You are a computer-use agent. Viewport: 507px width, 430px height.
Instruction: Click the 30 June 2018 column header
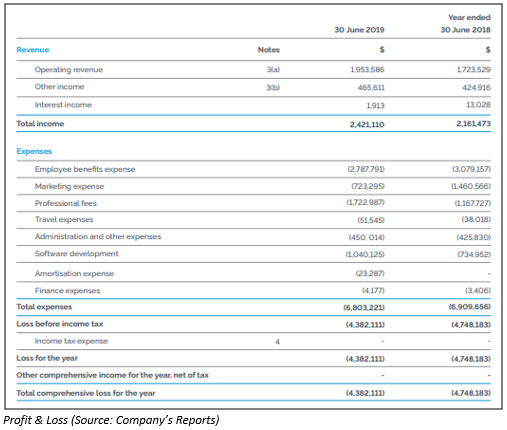point(465,30)
